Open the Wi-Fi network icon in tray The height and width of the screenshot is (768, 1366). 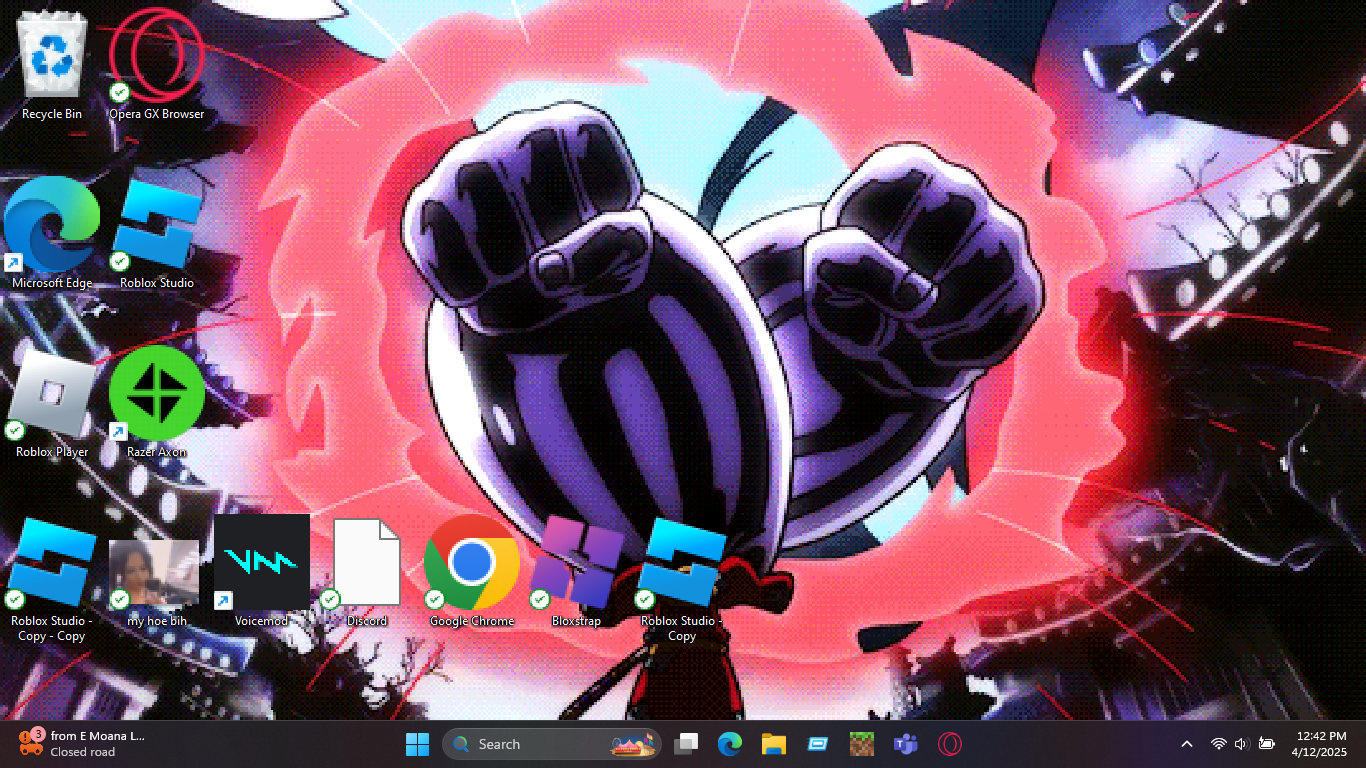pos(1219,744)
